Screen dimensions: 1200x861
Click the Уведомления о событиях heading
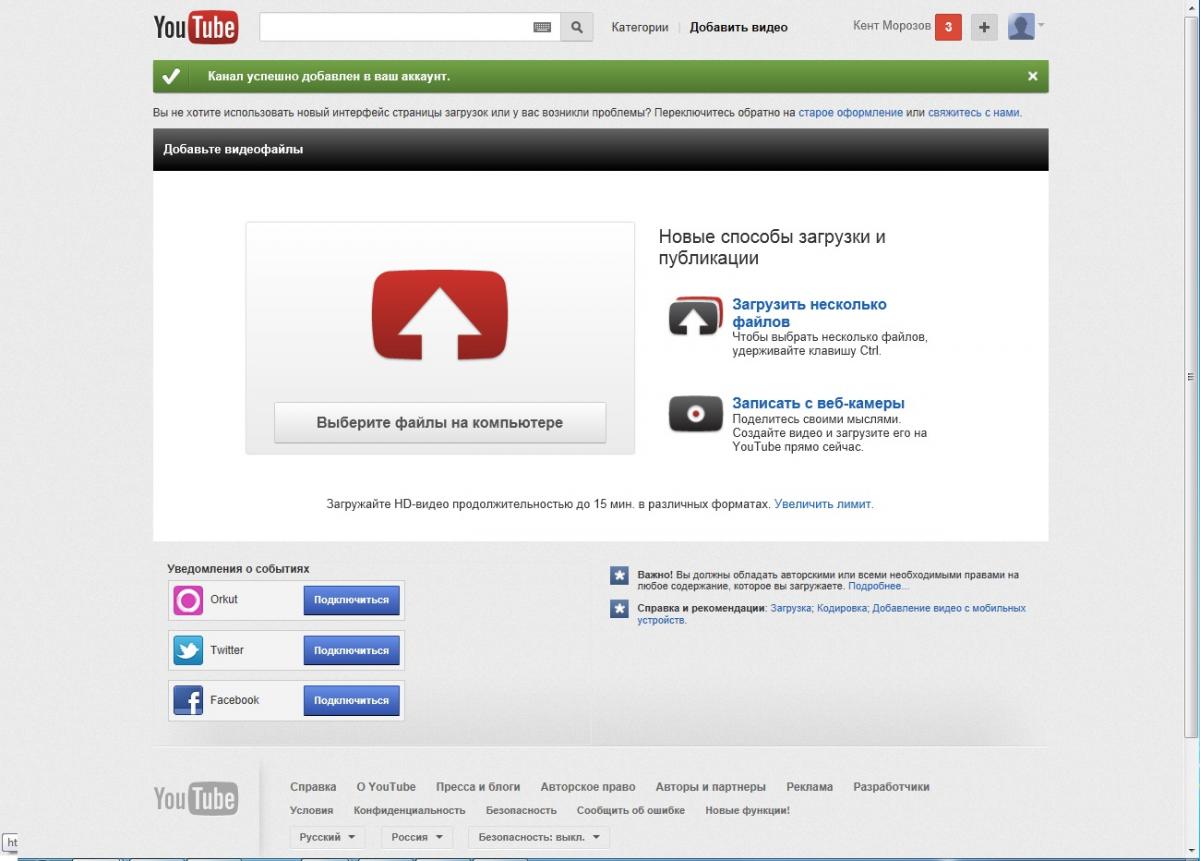(238, 569)
